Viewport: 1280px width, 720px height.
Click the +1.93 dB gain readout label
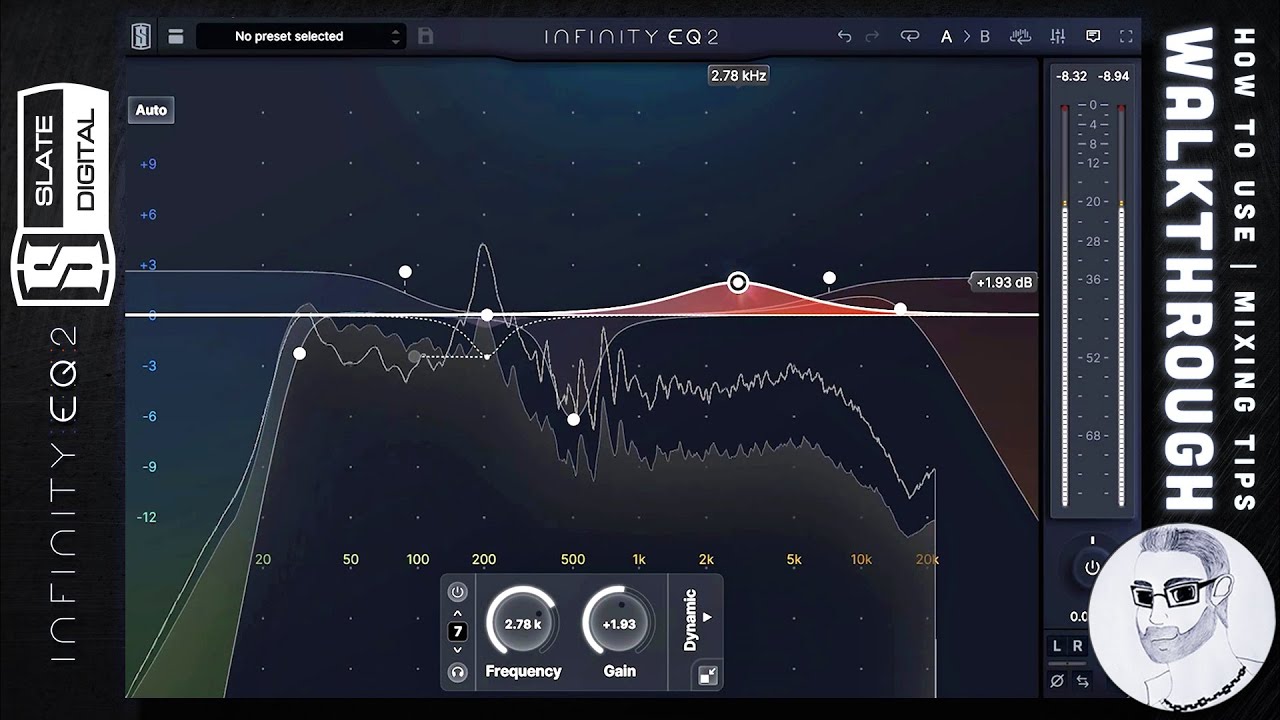1004,283
